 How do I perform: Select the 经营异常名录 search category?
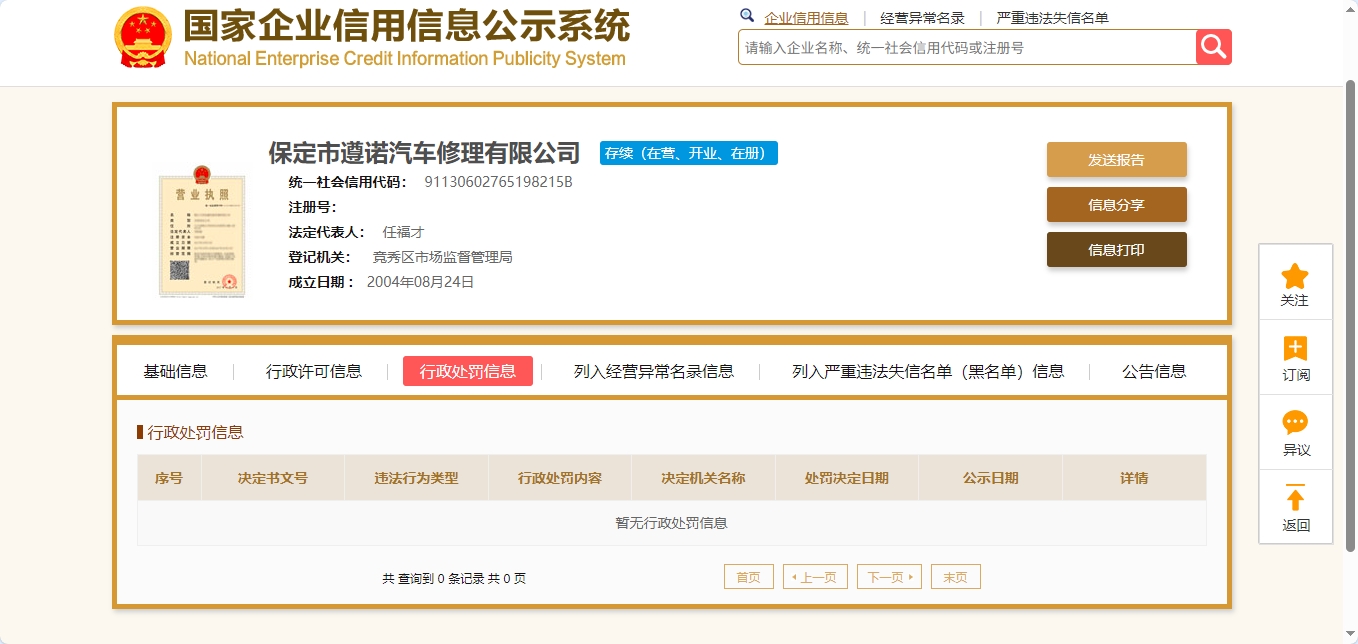(922, 18)
